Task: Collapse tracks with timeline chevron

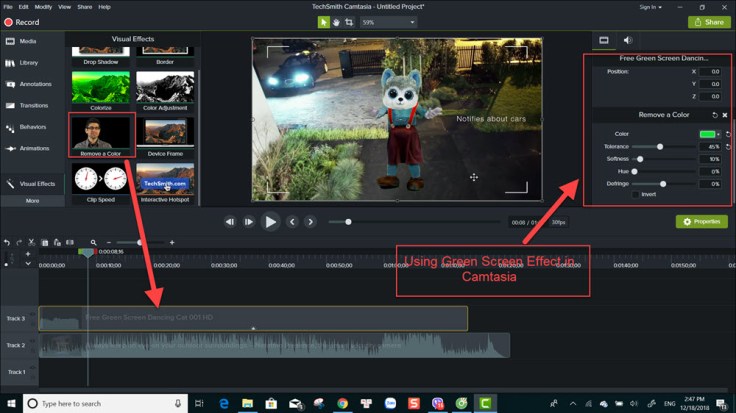Action: [x=28, y=264]
